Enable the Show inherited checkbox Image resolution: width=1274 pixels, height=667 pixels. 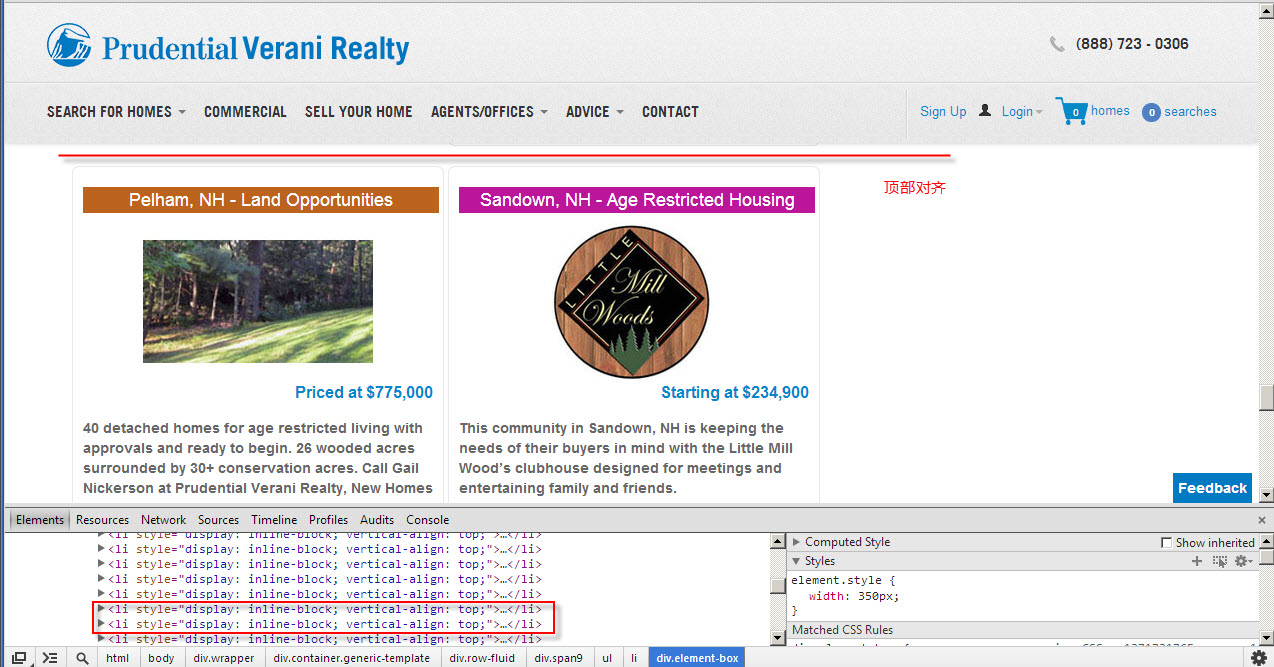click(x=1166, y=542)
